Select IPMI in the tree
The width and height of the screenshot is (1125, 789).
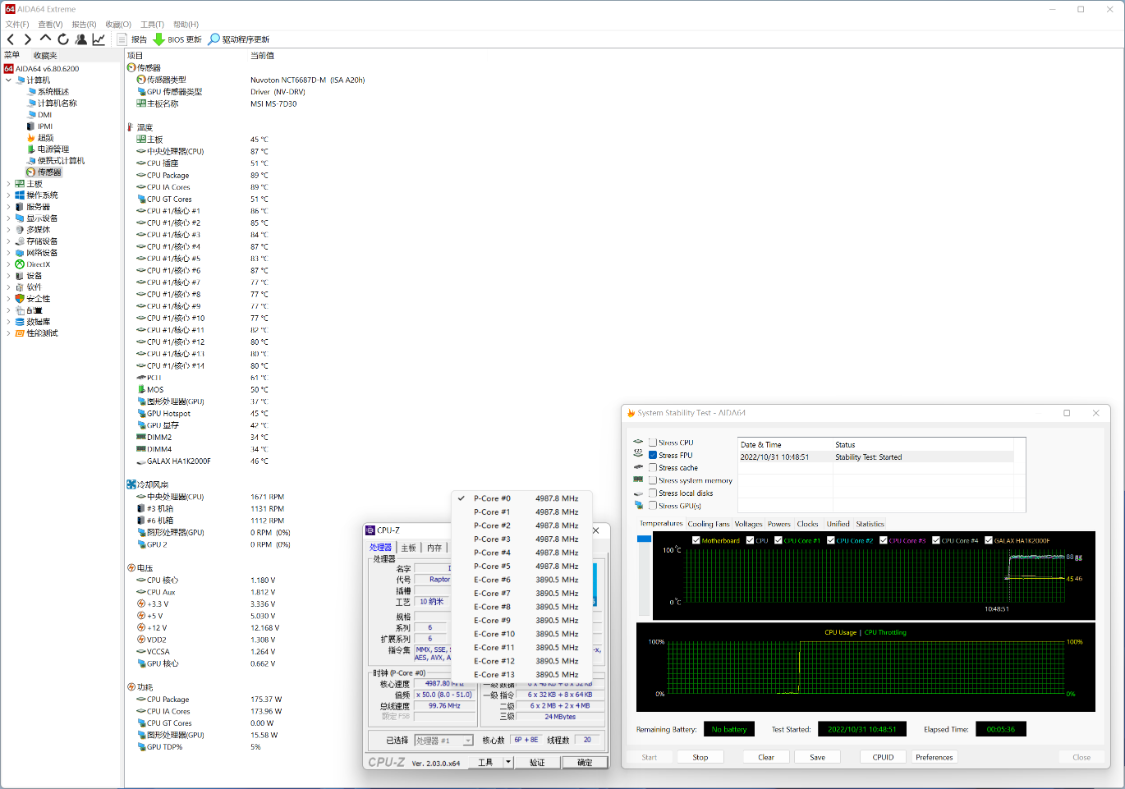[45, 126]
